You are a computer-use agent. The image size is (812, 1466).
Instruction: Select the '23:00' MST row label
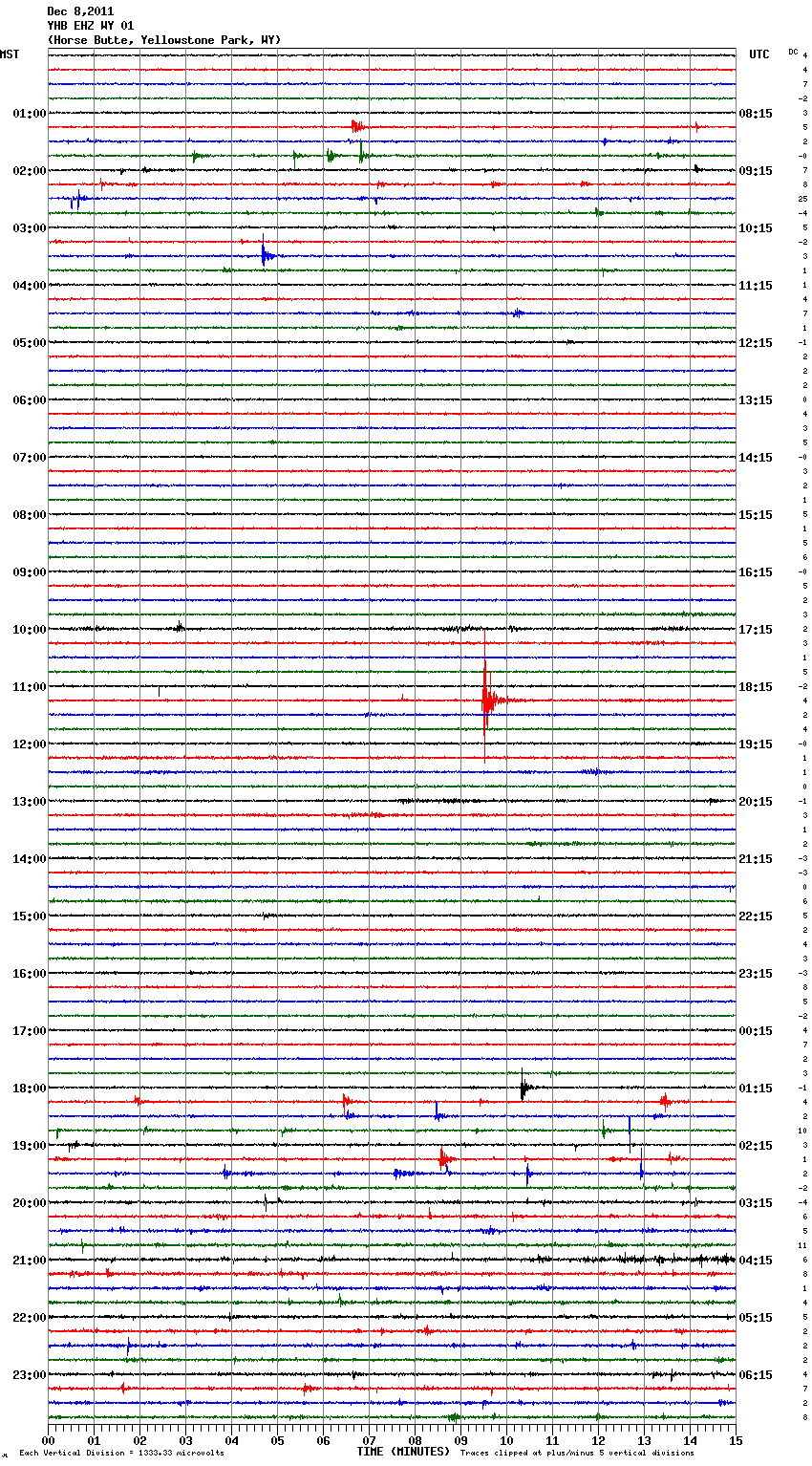30,1375
